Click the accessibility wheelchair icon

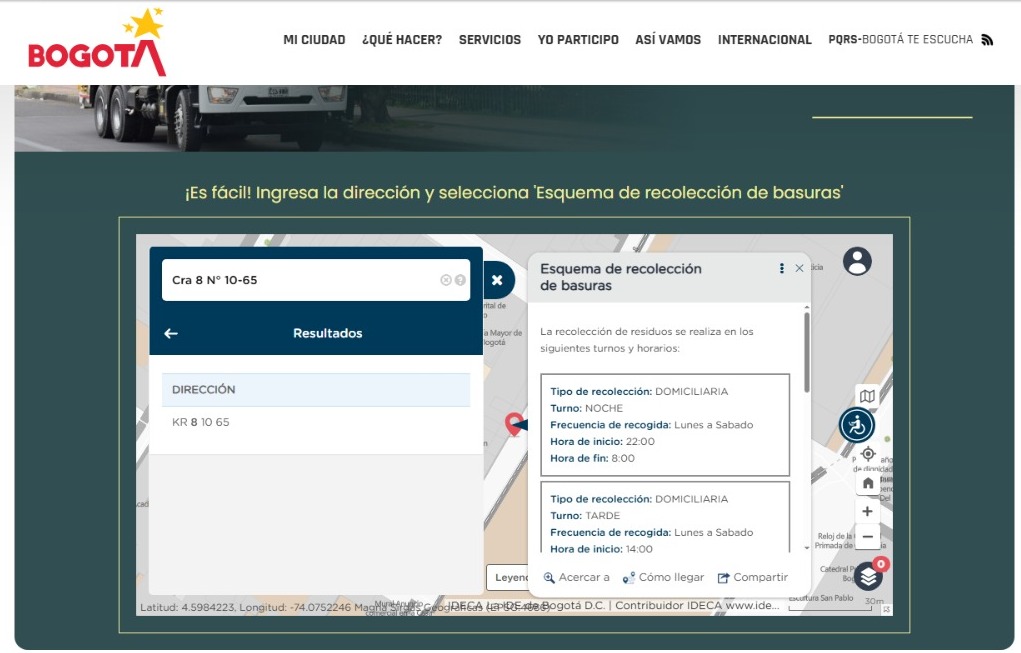[857, 426]
